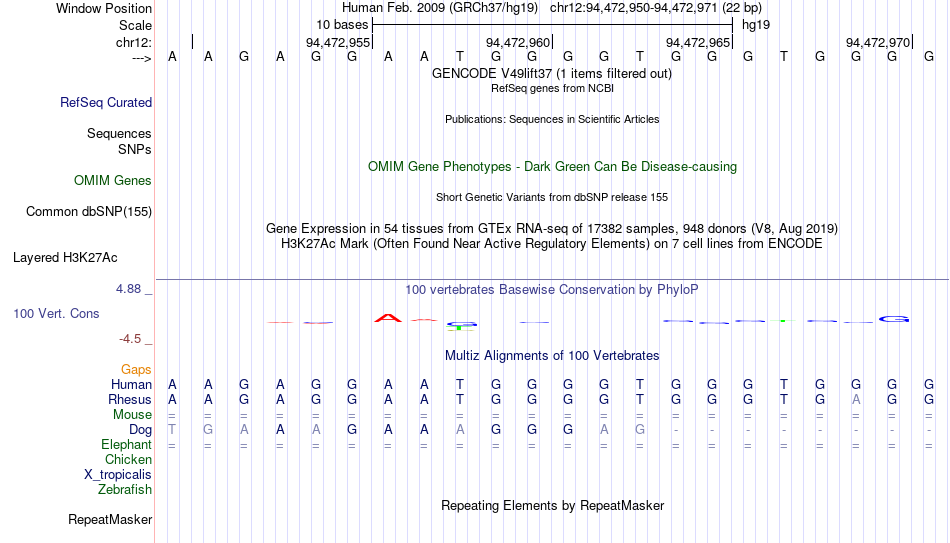Click the SNPs track label
The image size is (950, 543).
click(x=135, y=149)
